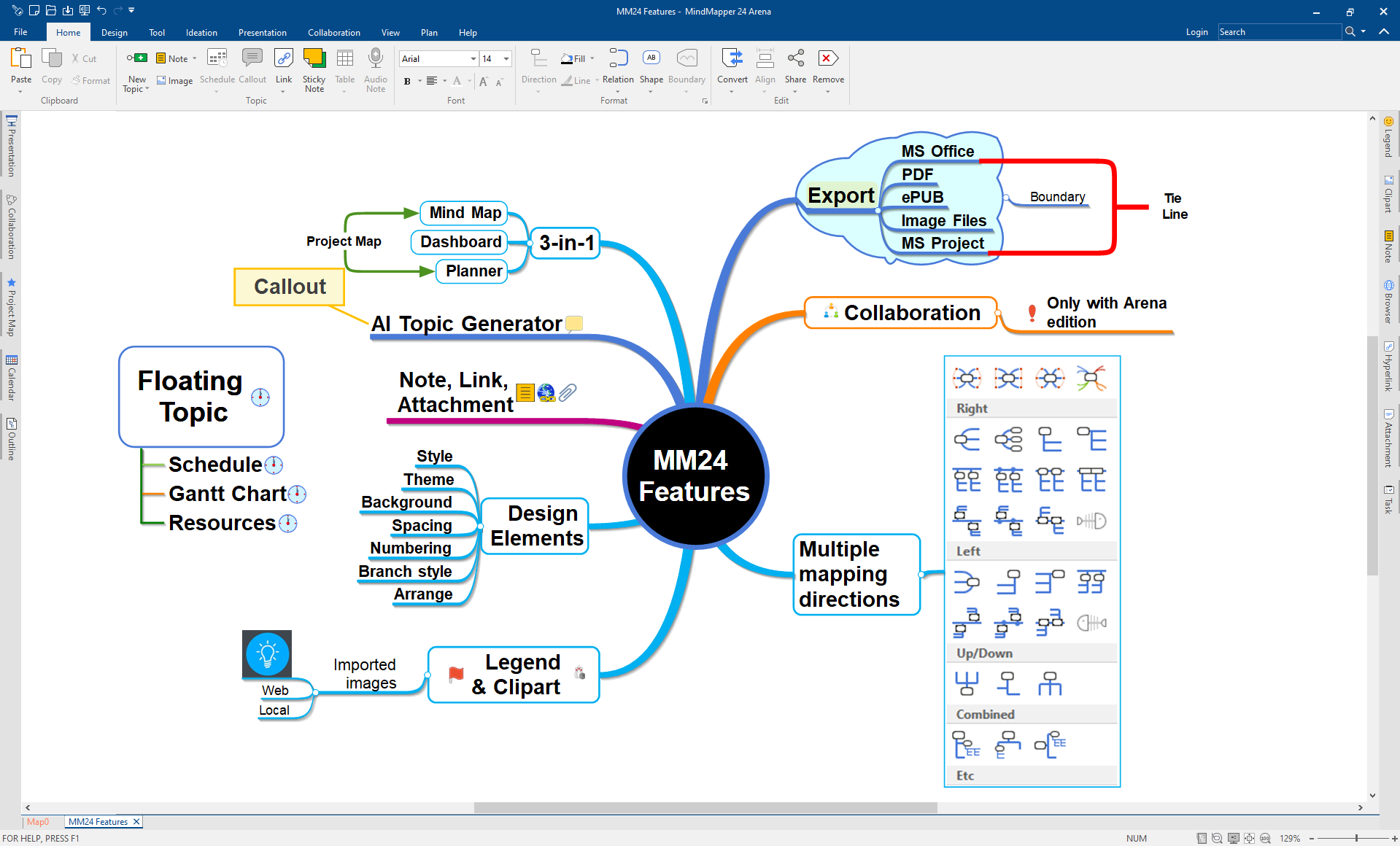Image resolution: width=1400 pixels, height=846 pixels.
Task: Open the Quick Access Toolbar customize arrow
Action: pyautogui.click(x=131, y=10)
